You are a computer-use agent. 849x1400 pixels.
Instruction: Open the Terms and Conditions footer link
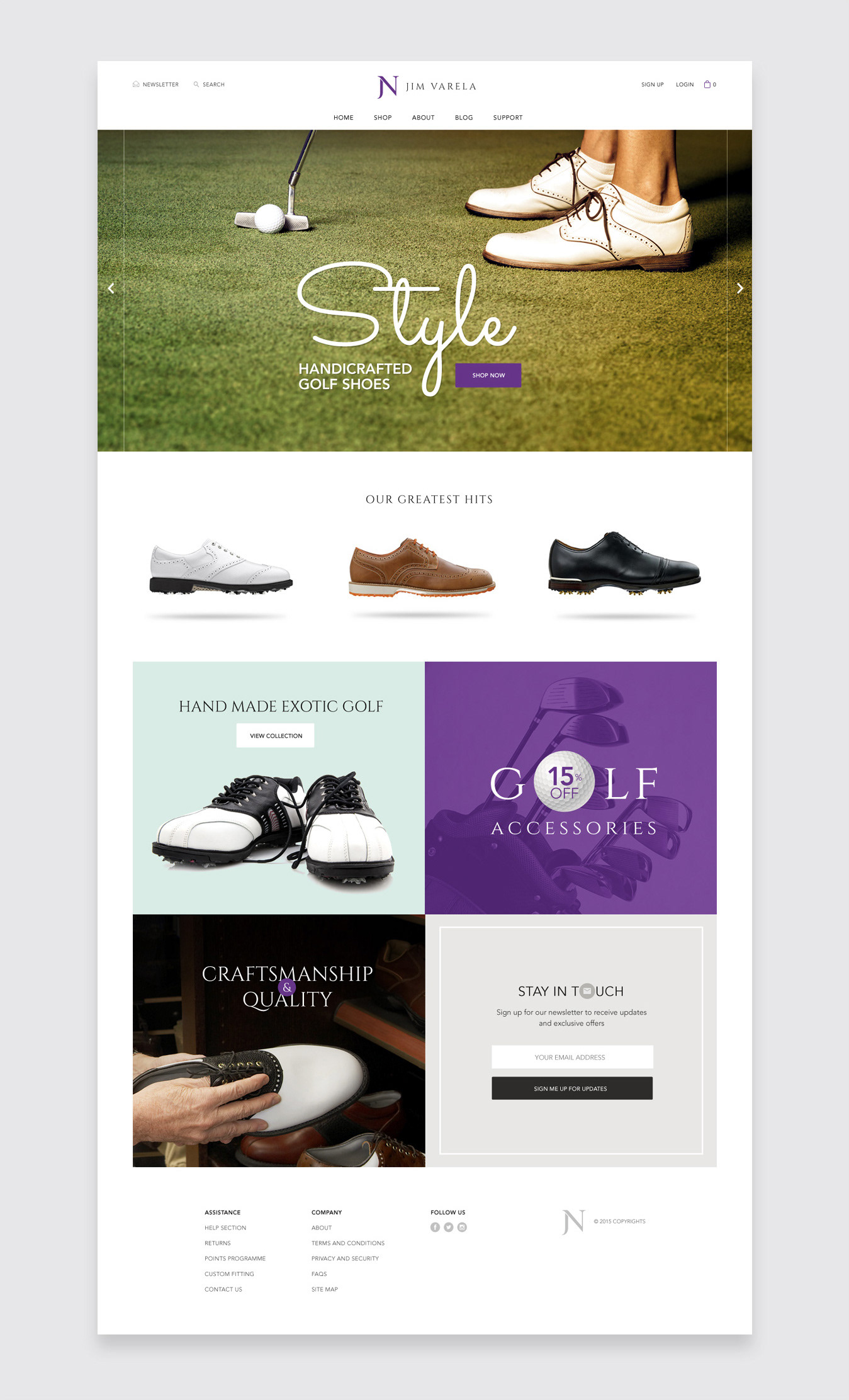tap(348, 1243)
